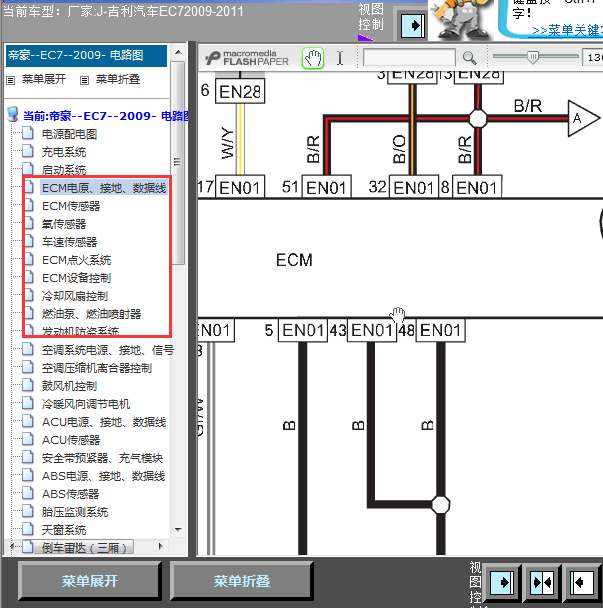The image size is (603, 608).
Task: Open ACU传感器 diagram entry
Action: 71,440
